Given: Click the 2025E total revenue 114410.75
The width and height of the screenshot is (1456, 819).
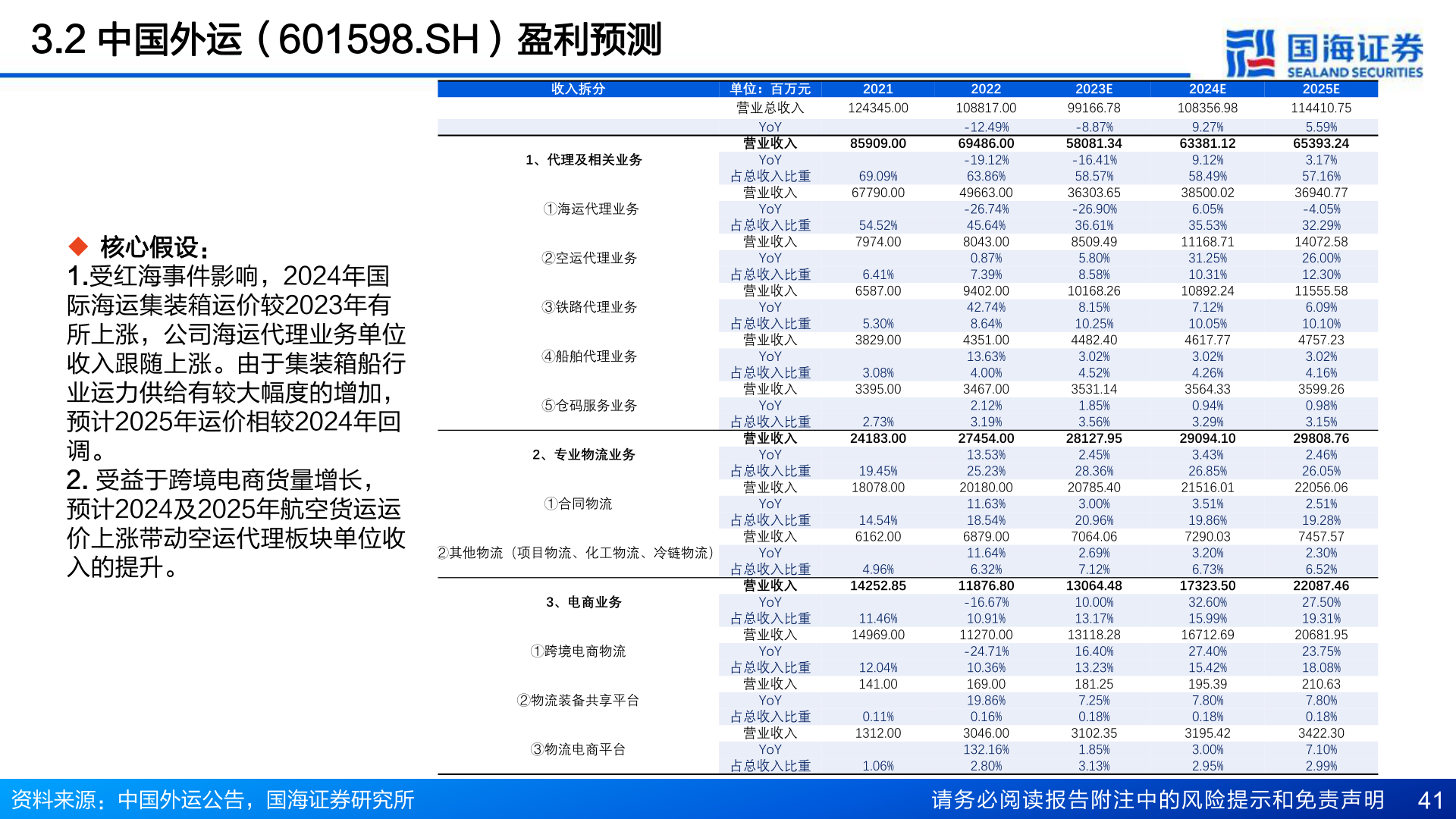Looking at the screenshot, I should click(1321, 108).
